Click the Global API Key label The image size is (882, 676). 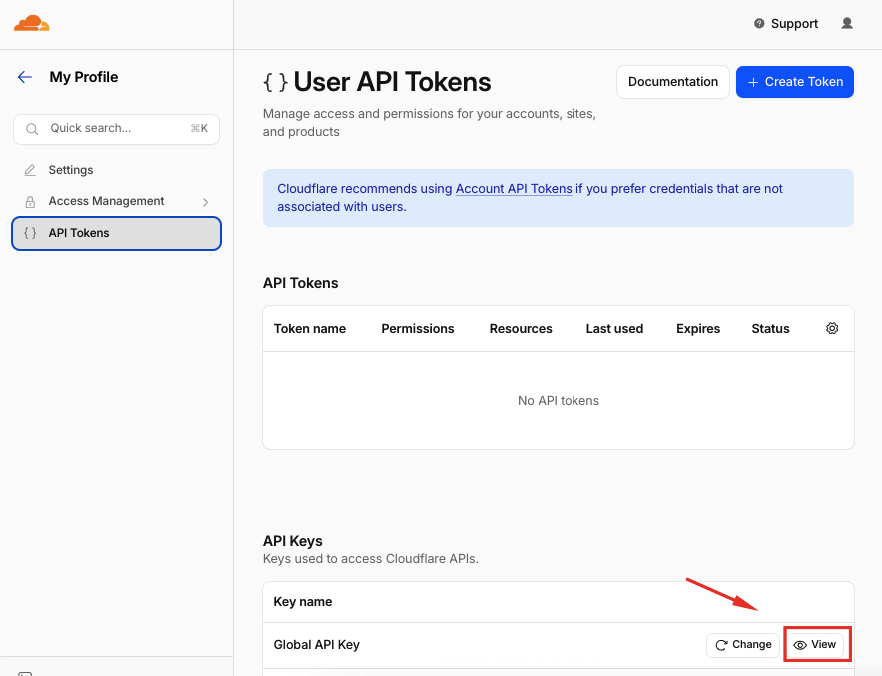pyautogui.click(x=317, y=645)
